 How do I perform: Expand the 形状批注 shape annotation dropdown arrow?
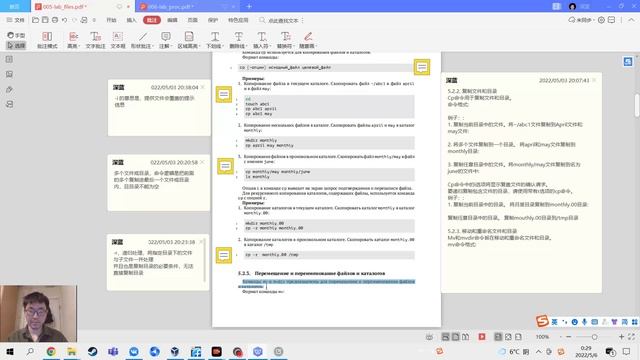(x=153, y=47)
